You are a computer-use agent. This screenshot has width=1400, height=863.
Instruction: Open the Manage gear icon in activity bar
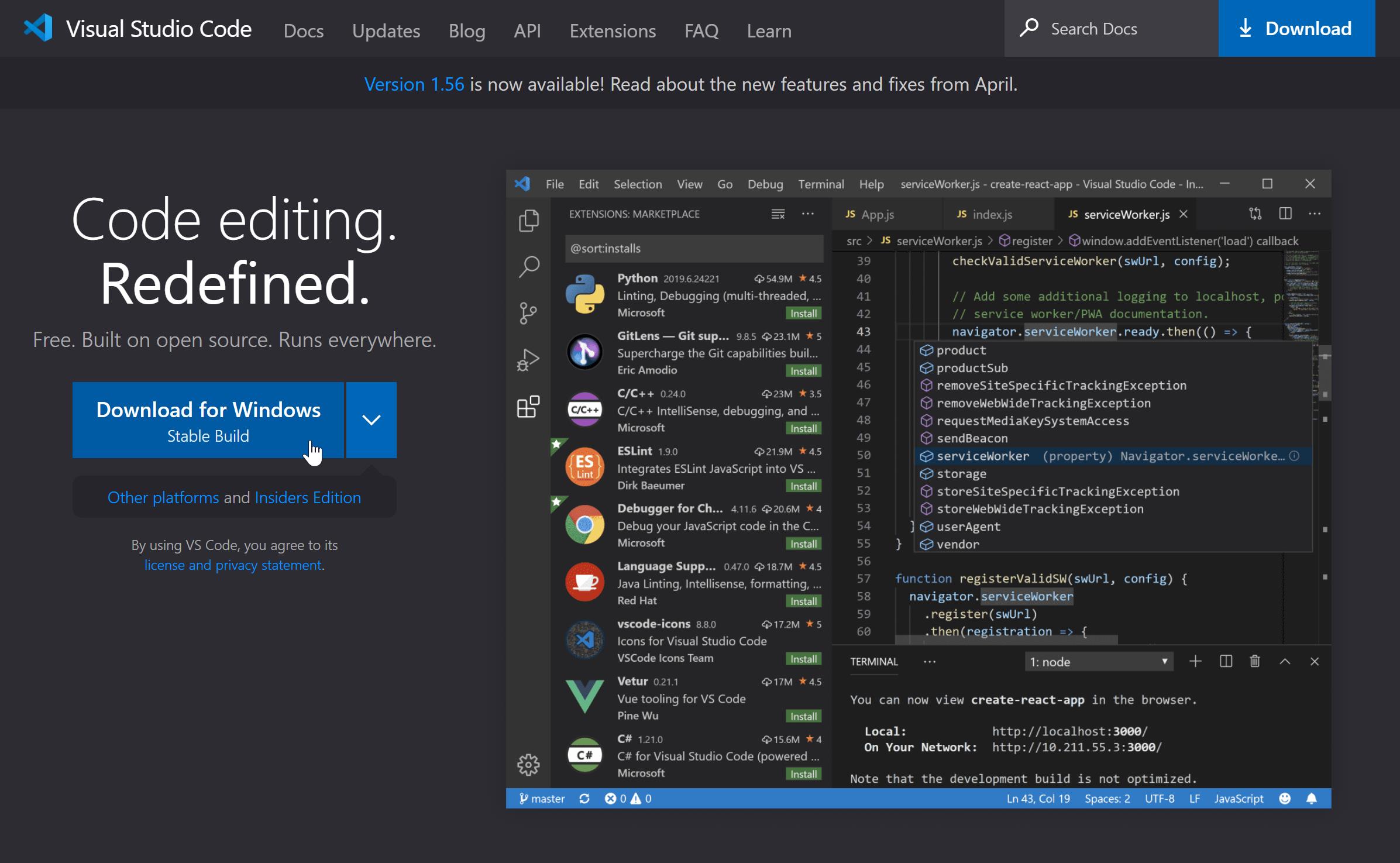528,764
